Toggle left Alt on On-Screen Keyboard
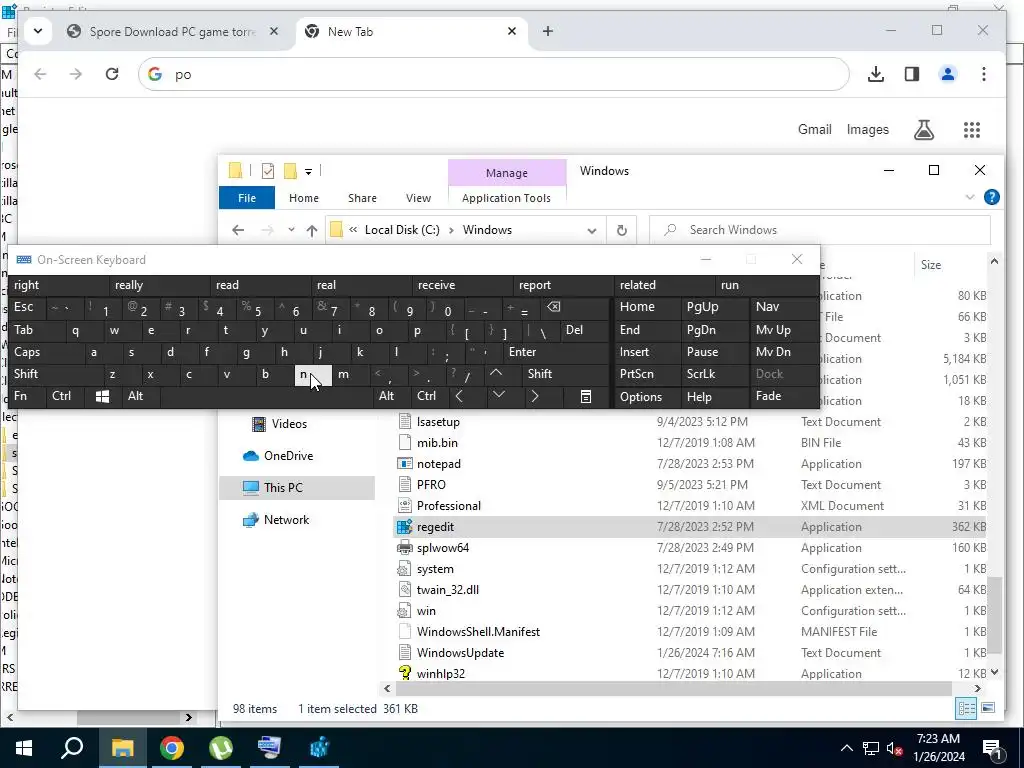Viewport: 1024px width, 768px height. pyautogui.click(x=140, y=396)
